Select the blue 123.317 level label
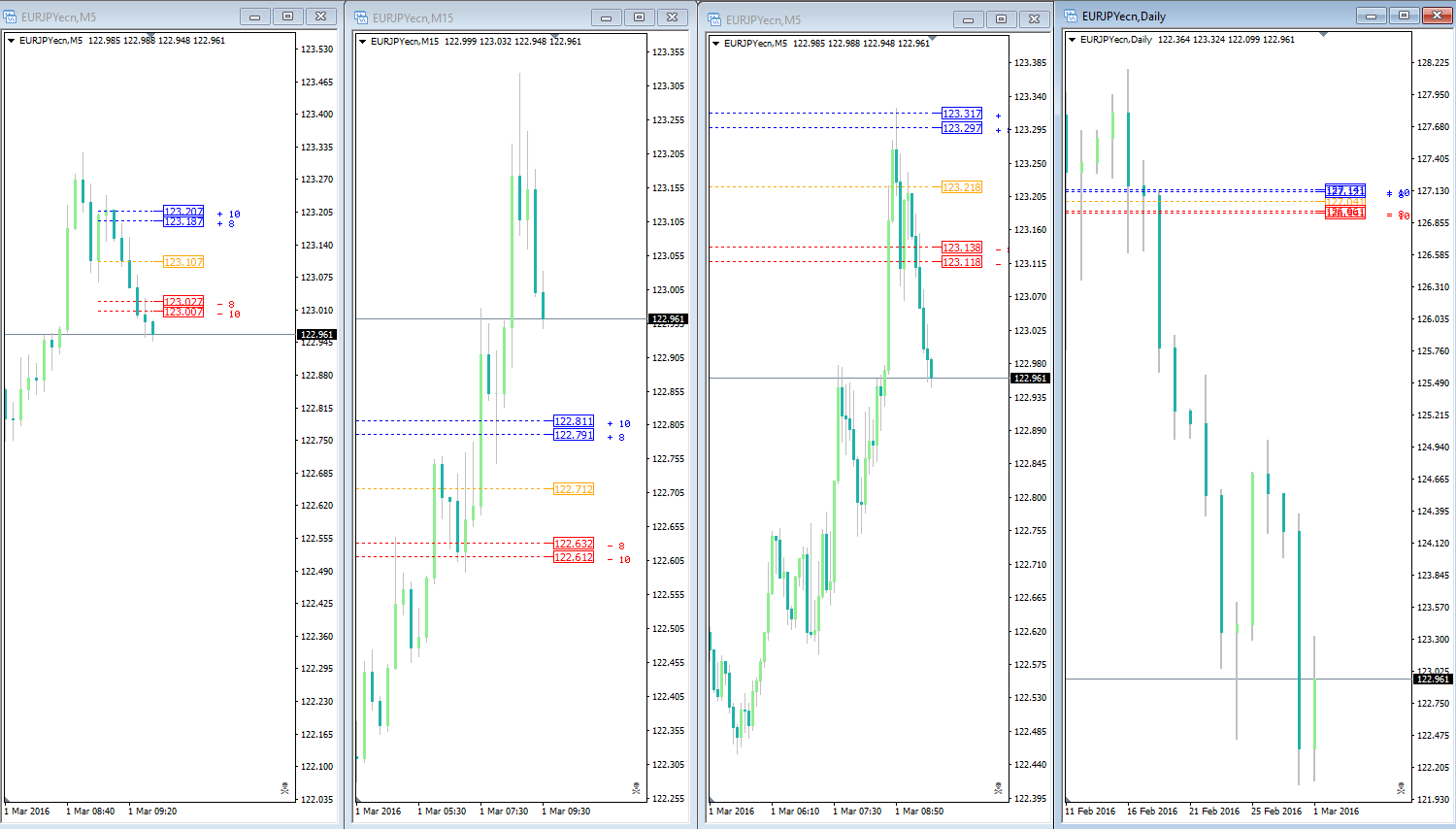Image resolution: width=1456 pixels, height=829 pixels. 962,114
